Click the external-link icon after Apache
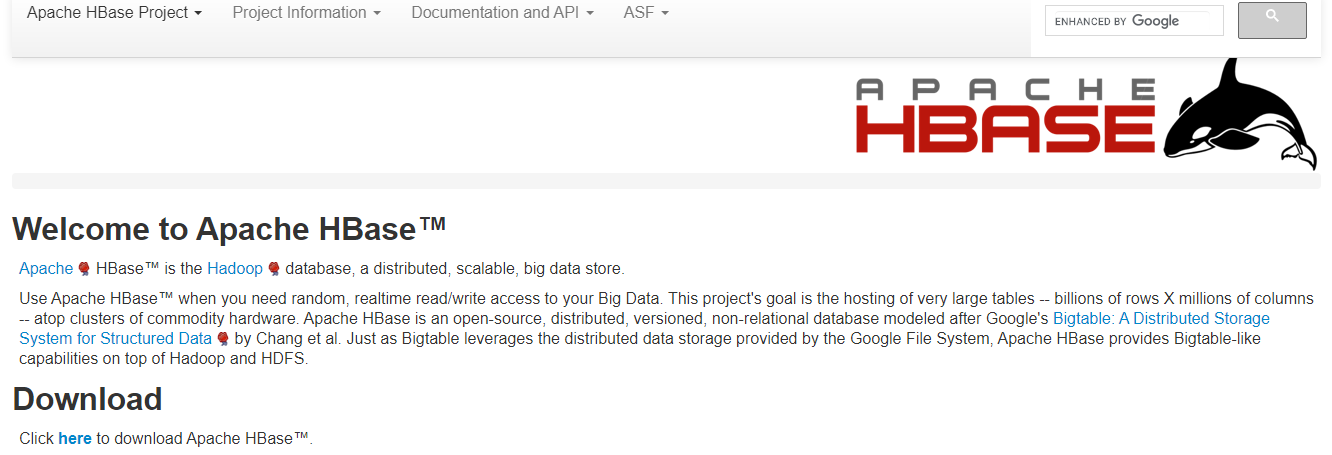The width and height of the screenshot is (1332, 455). tap(84, 269)
